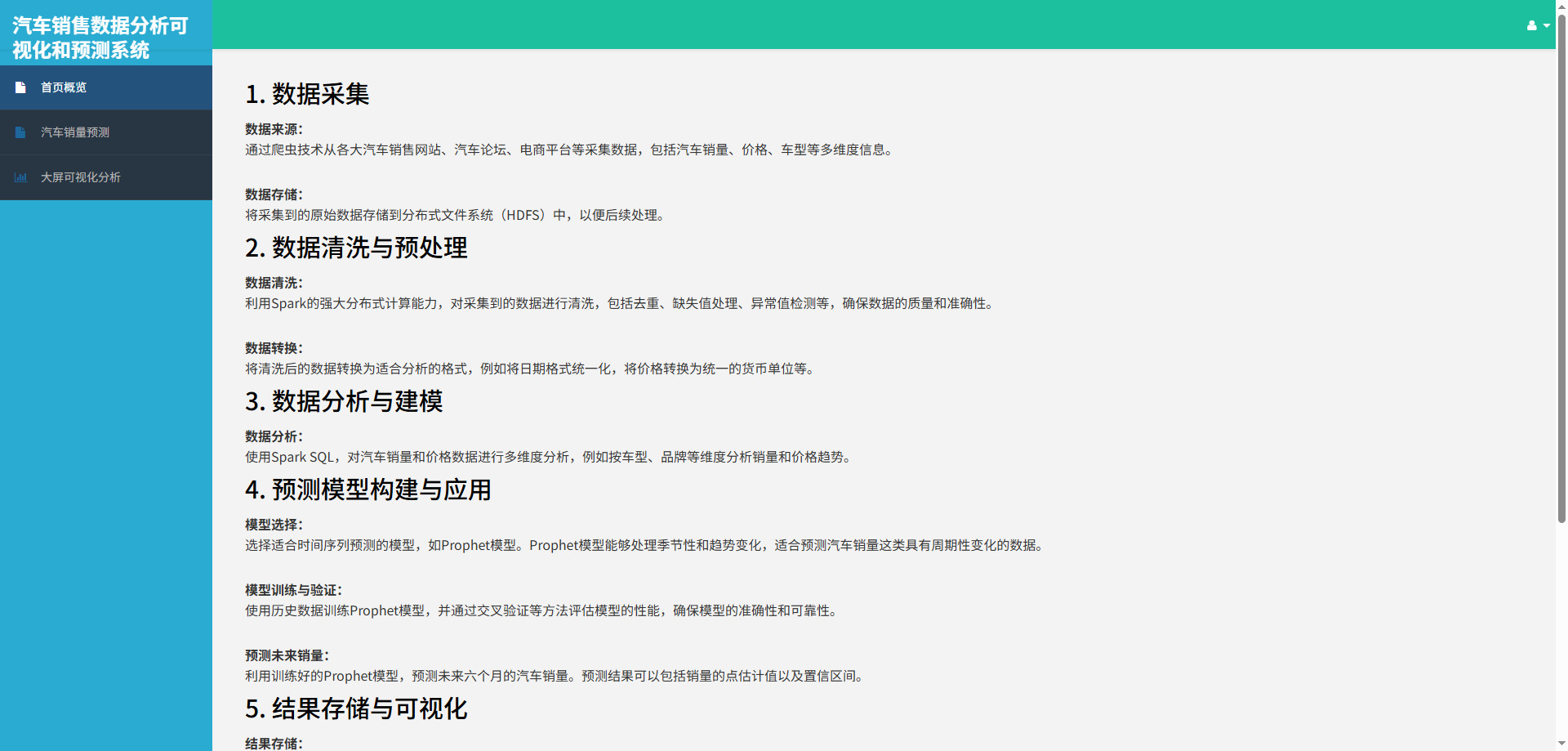Open the 大屏可视化分析 sidebar menu item
The width and height of the screenshot is (1568, 751).
click(x=106, y=177)
